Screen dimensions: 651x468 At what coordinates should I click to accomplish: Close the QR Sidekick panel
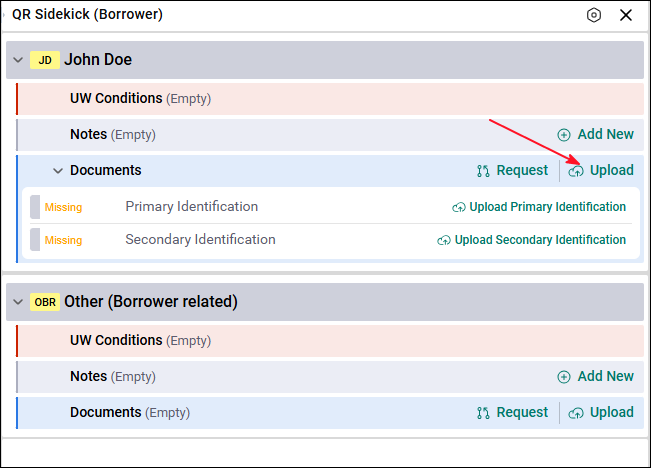coord(626,15)
